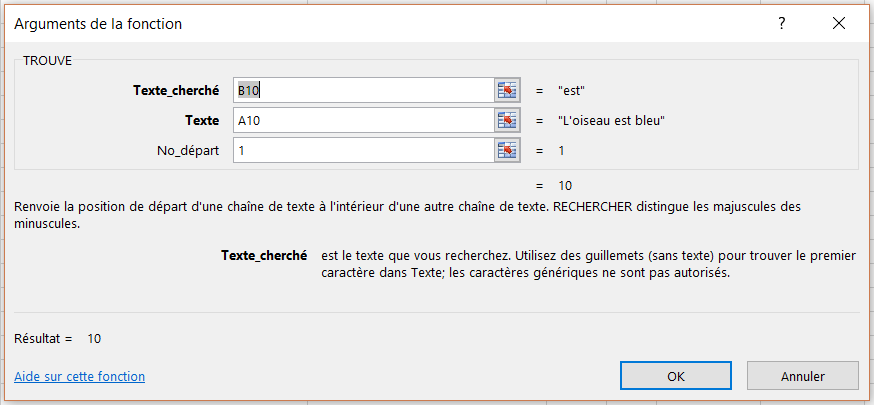Click the Résultat = 10 text

tap(58, 339)
